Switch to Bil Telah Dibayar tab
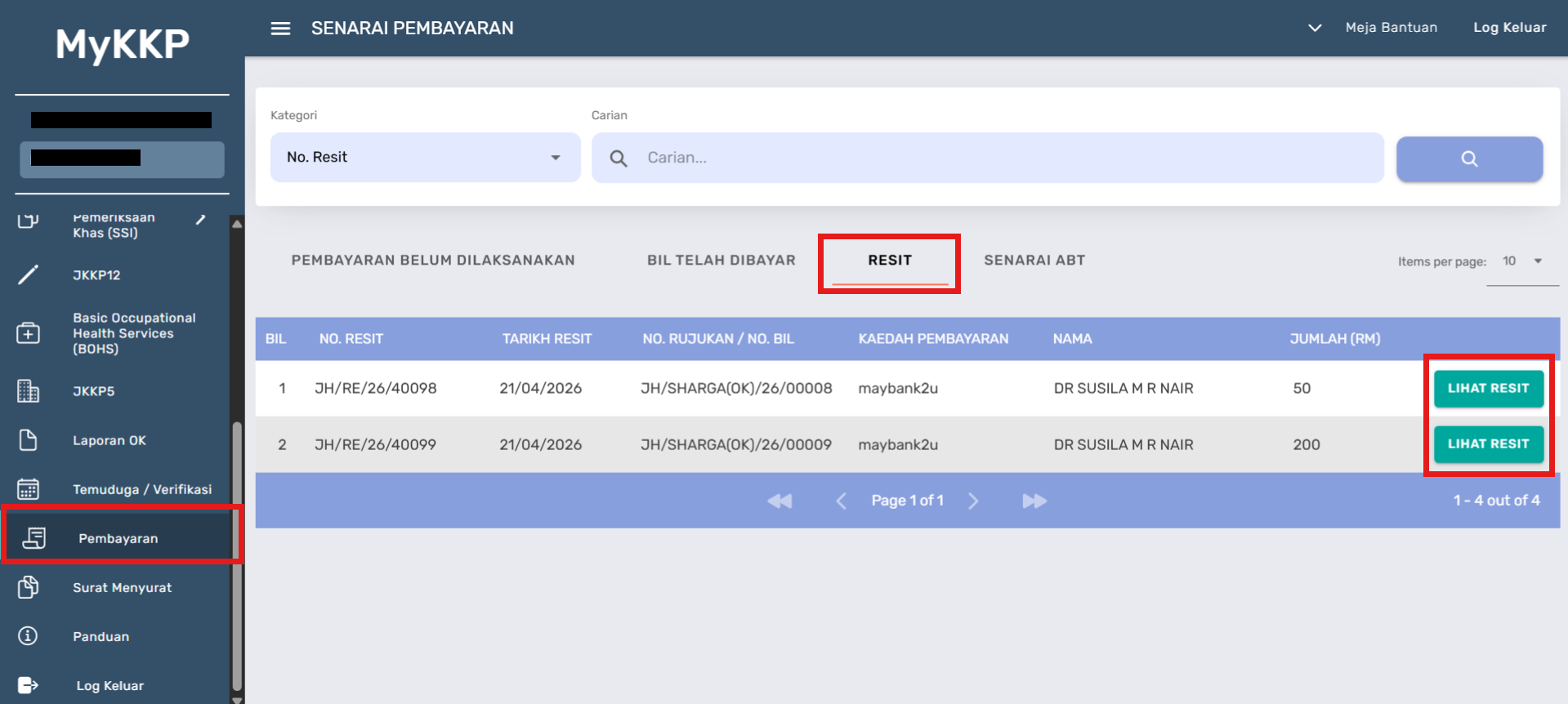Image resolution: width=1568 pixels, height=704 pixels. pos(721,261)
